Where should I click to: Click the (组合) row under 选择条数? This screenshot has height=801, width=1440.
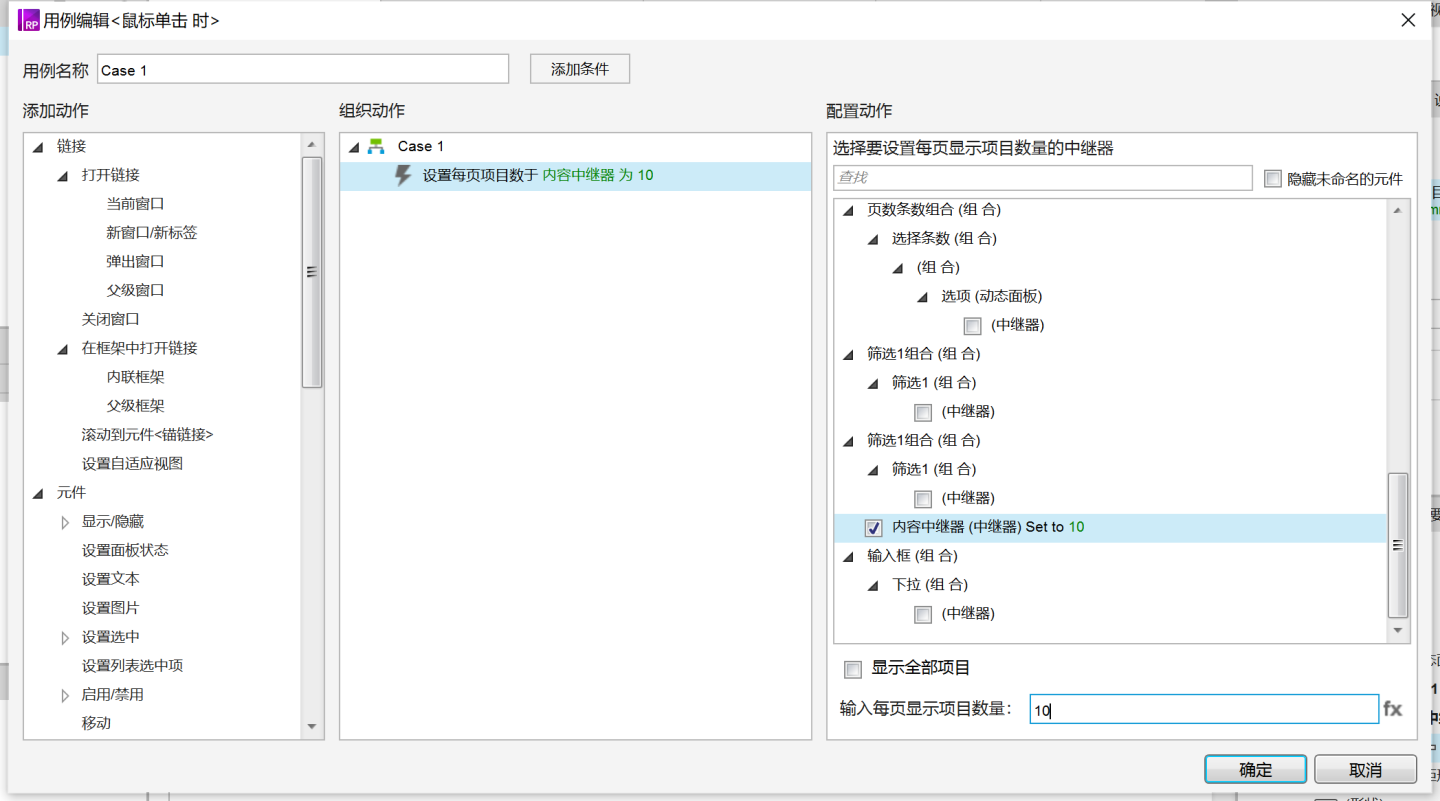[938, 268]
